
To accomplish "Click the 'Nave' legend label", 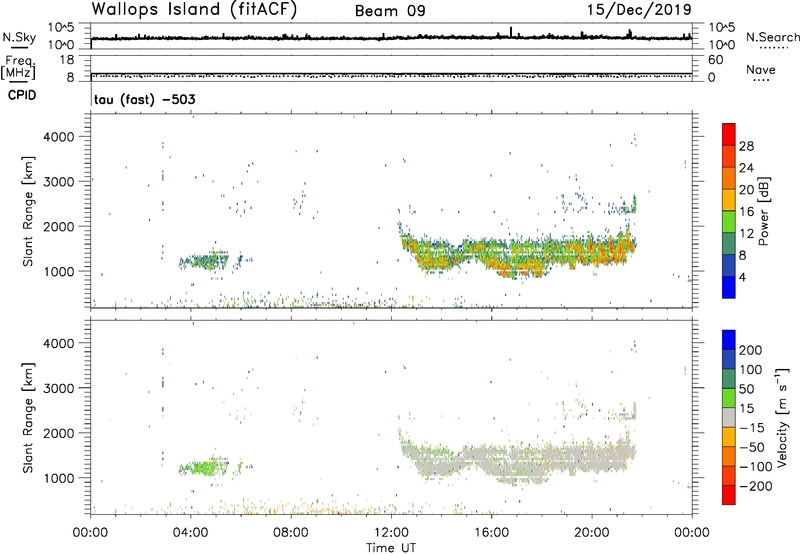I will pos(760,70).
